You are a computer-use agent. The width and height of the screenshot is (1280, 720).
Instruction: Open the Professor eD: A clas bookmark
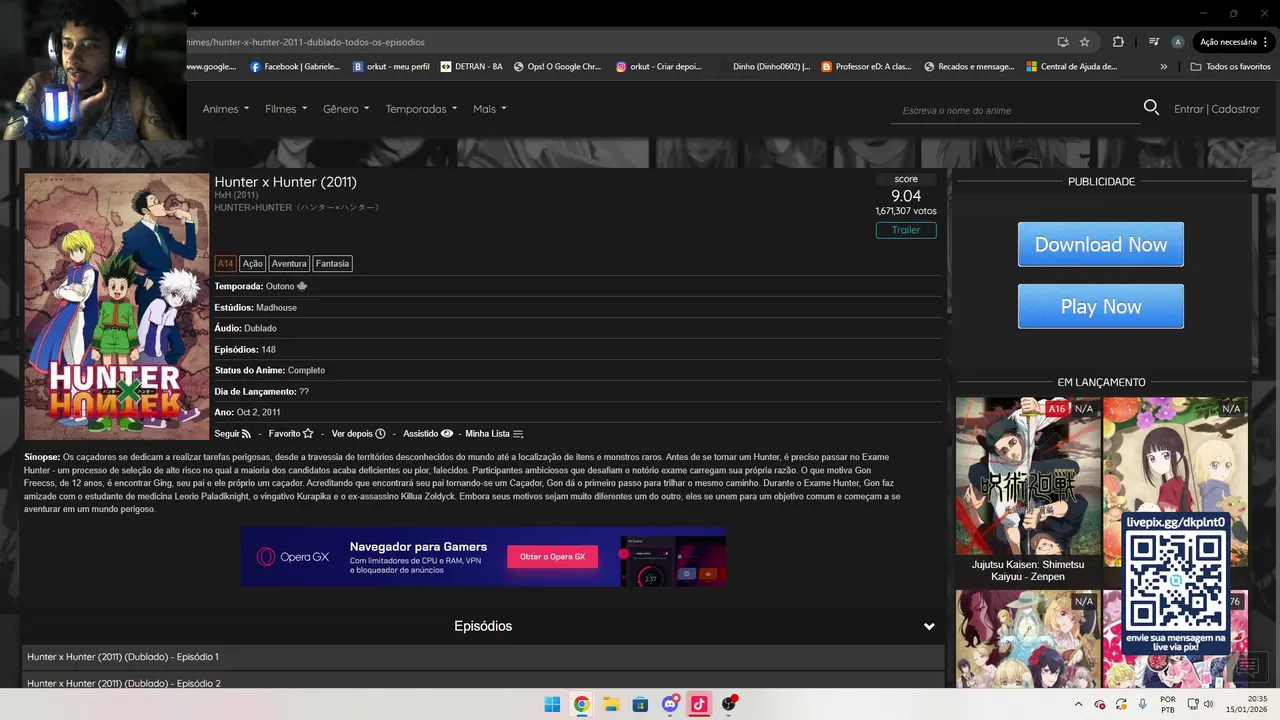tap(866, 67)
